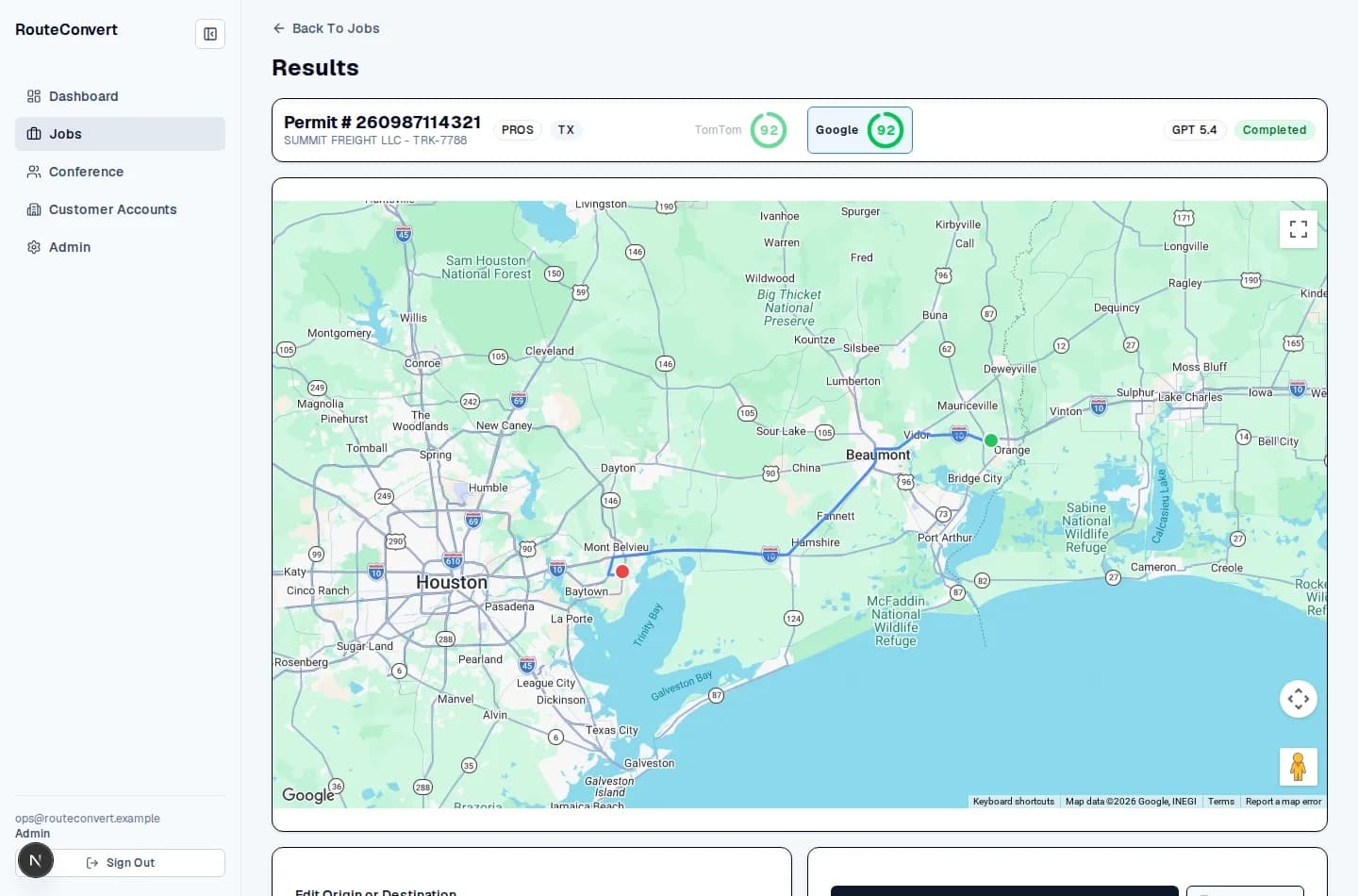Open map camera pan controls
The height and width of the screenshot is (896, 1358).
click(1299, 699)
